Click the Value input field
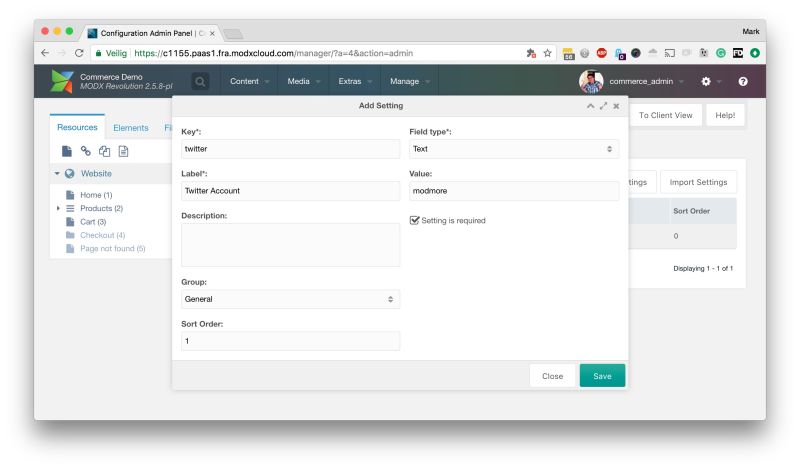This screenshot has width=800, height=469. [514, 191]
